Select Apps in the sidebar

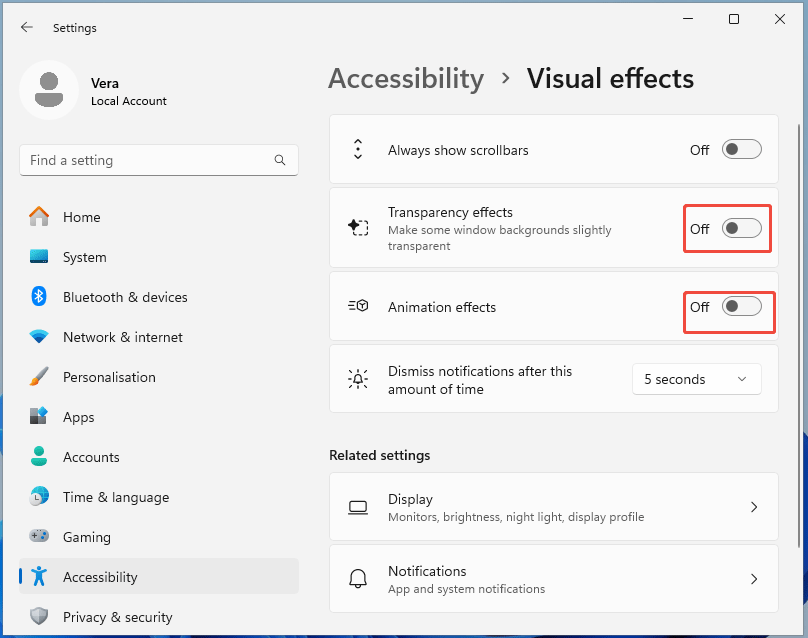point(78,417)
